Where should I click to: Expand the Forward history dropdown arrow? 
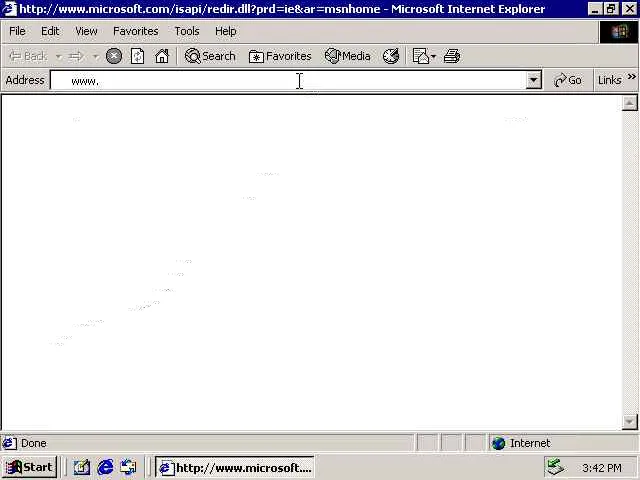(x=96, y=56)
